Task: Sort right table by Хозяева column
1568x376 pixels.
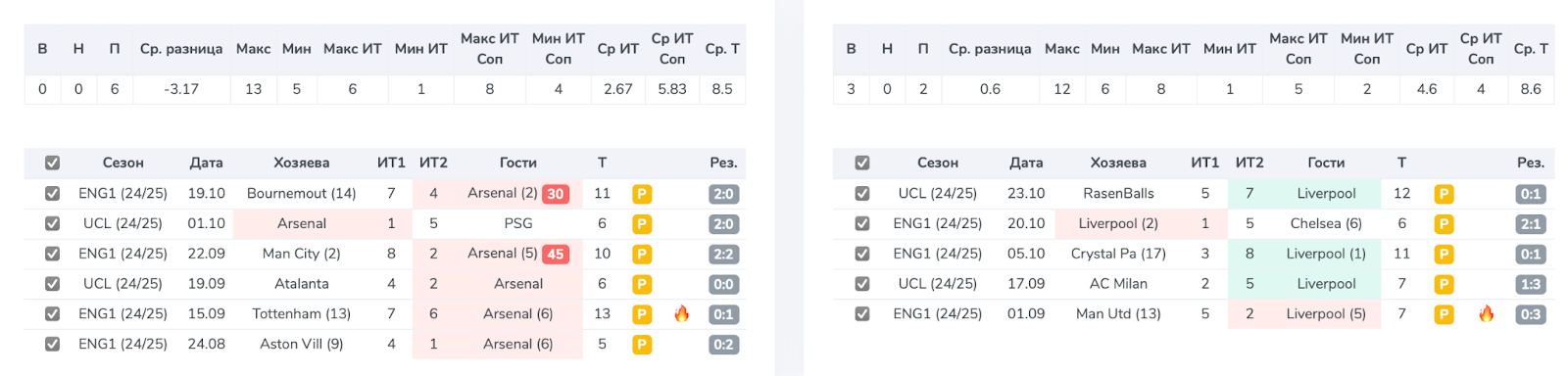Action: [x=1118, y=163]
